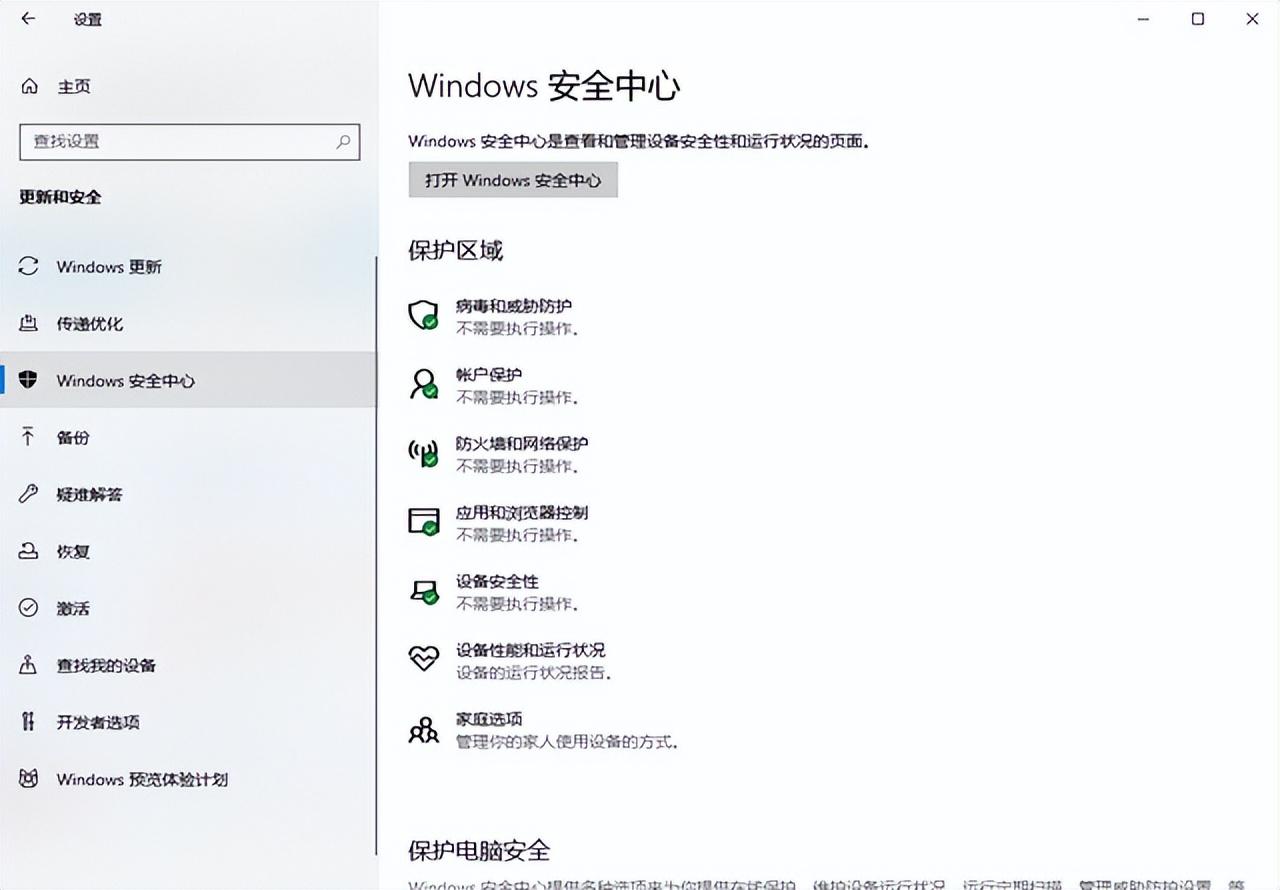Click the 保护区域 heading
Image resolution: width=1280 pixels, height=890 pixels.
click(x=455, y=251)
